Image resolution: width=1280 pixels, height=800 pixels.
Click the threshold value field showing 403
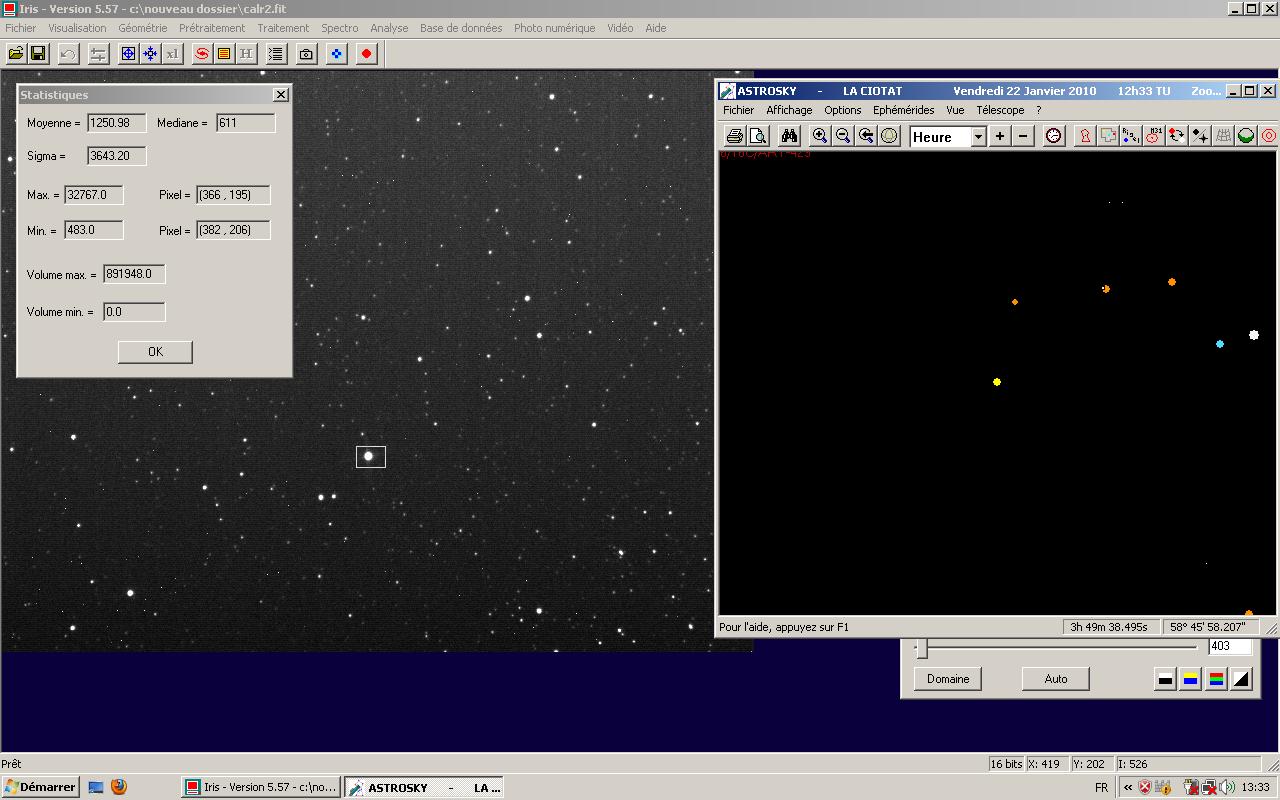point(1230,647)
